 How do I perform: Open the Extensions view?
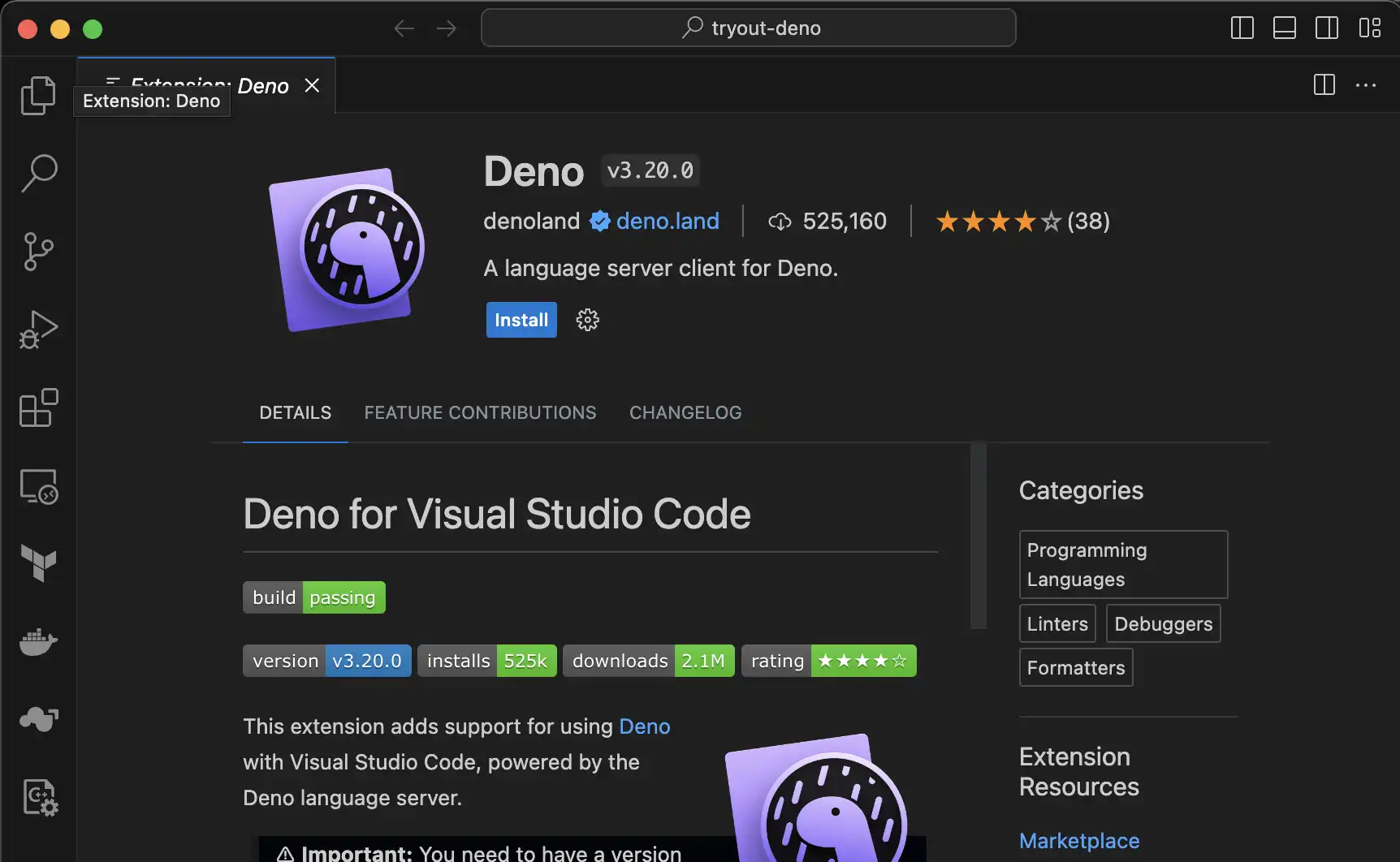tap(38, 407)
